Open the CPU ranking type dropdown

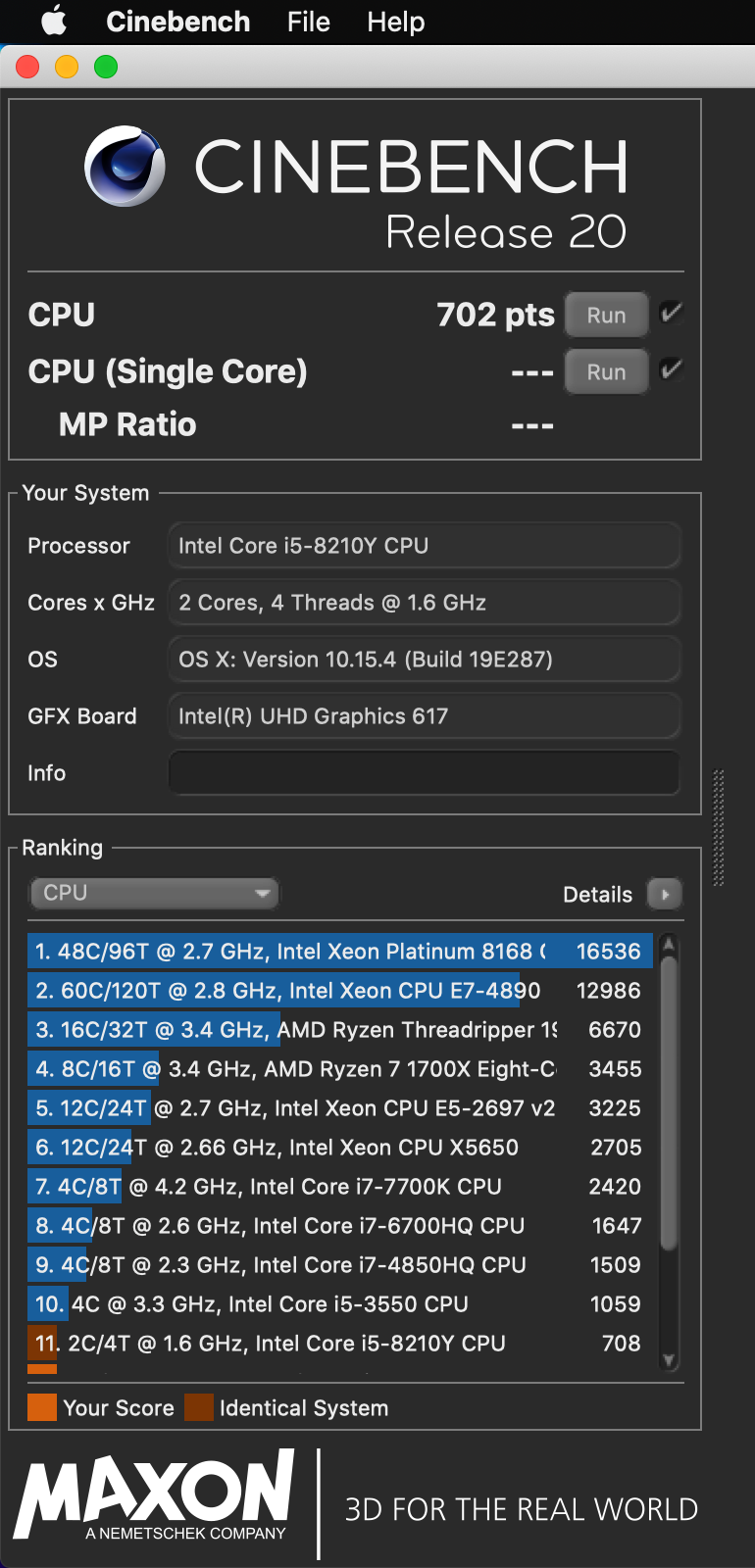154,893
